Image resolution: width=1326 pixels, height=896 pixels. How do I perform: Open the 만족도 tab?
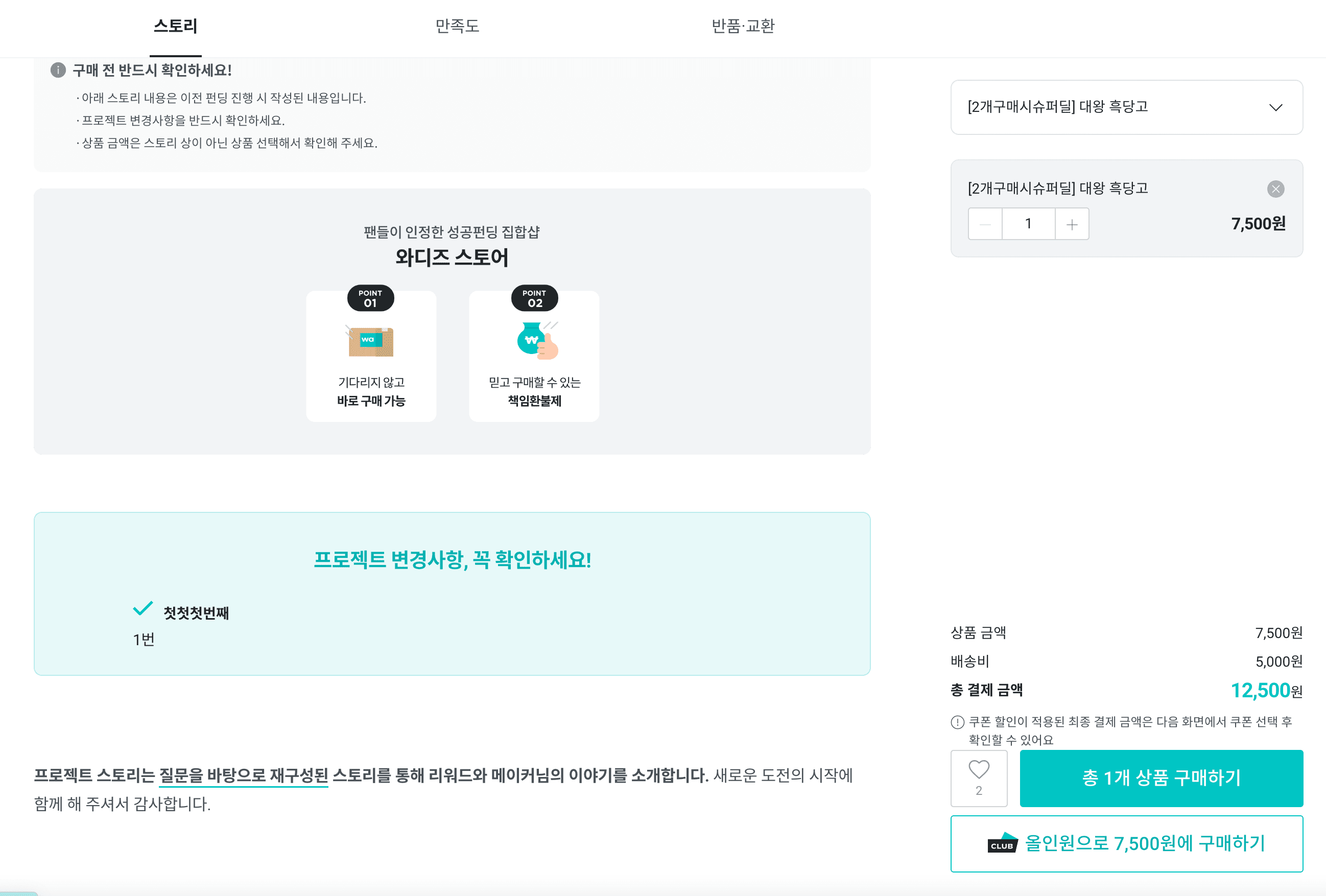coord(457,26)
